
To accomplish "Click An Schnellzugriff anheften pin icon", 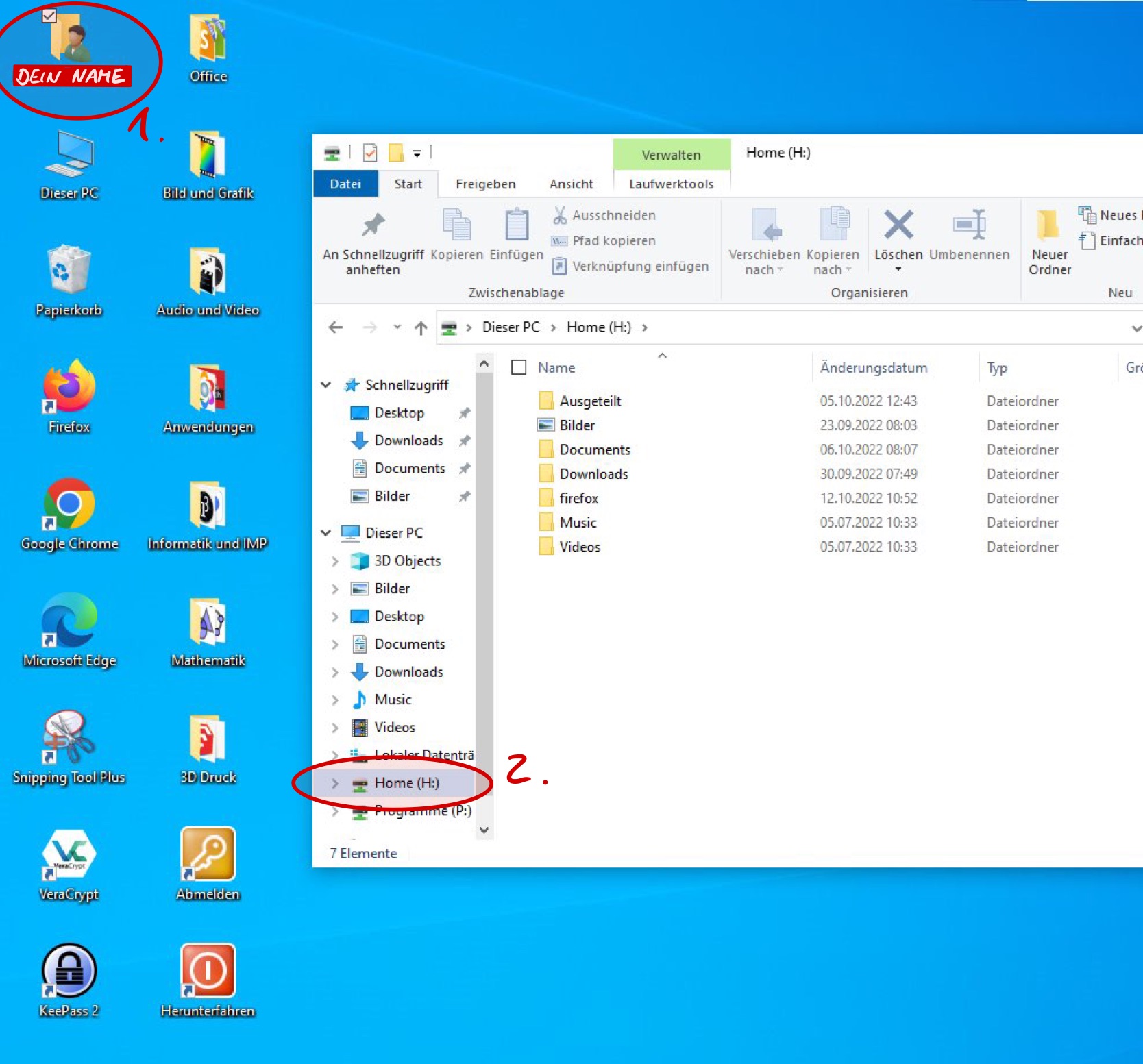I will [373, 226].
